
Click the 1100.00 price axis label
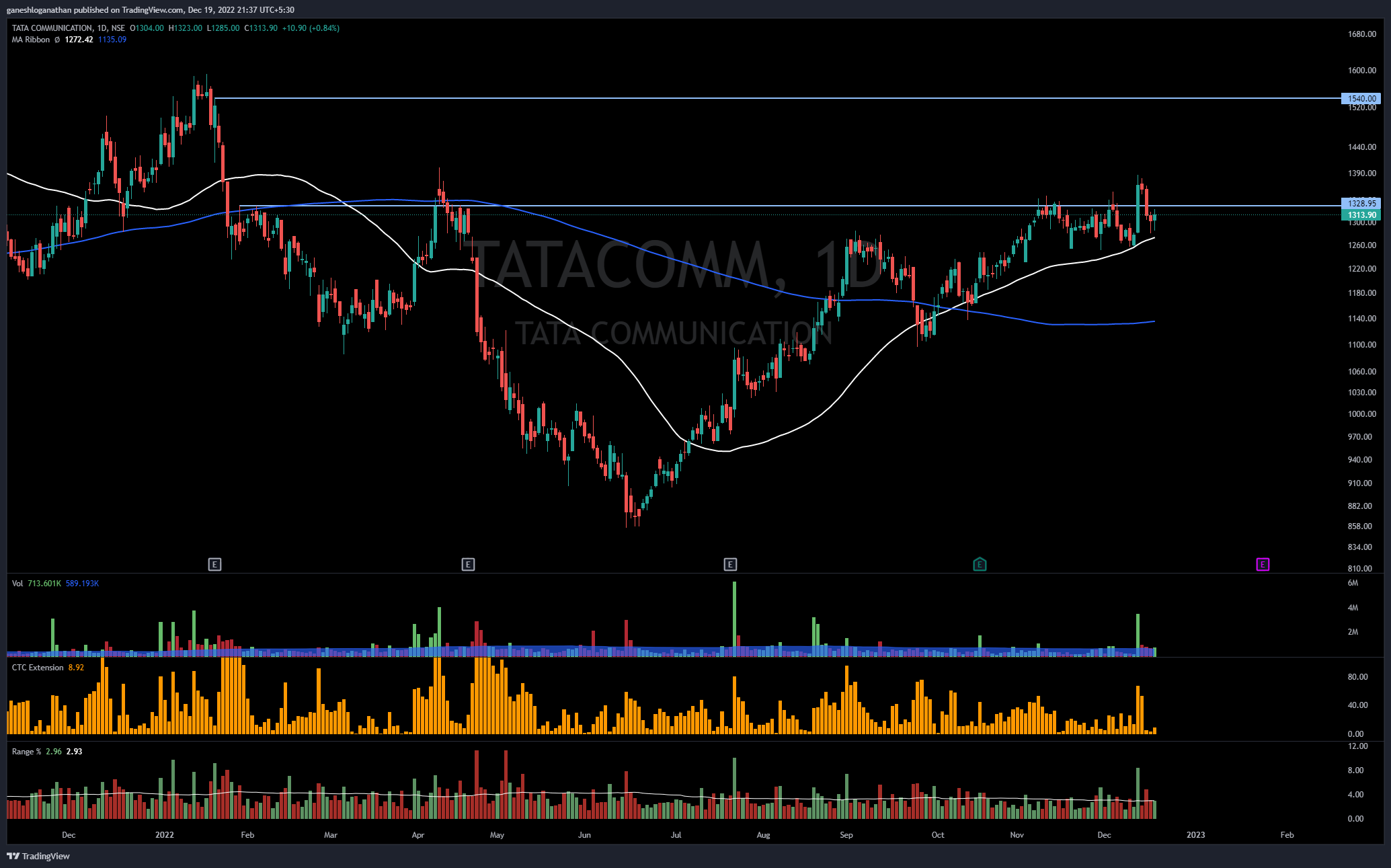click(x=1362, y=345)
